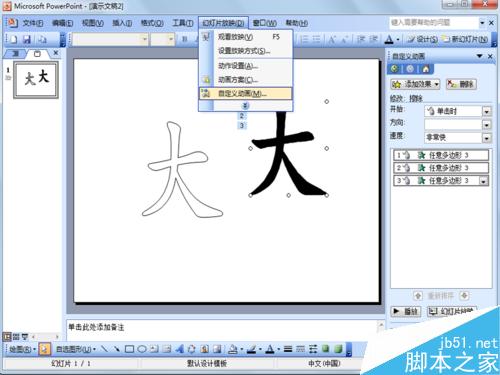This screenshot has width=500, height=375.
Task: Click the Line Color brush icon
Action: click(x=251, y=349)
